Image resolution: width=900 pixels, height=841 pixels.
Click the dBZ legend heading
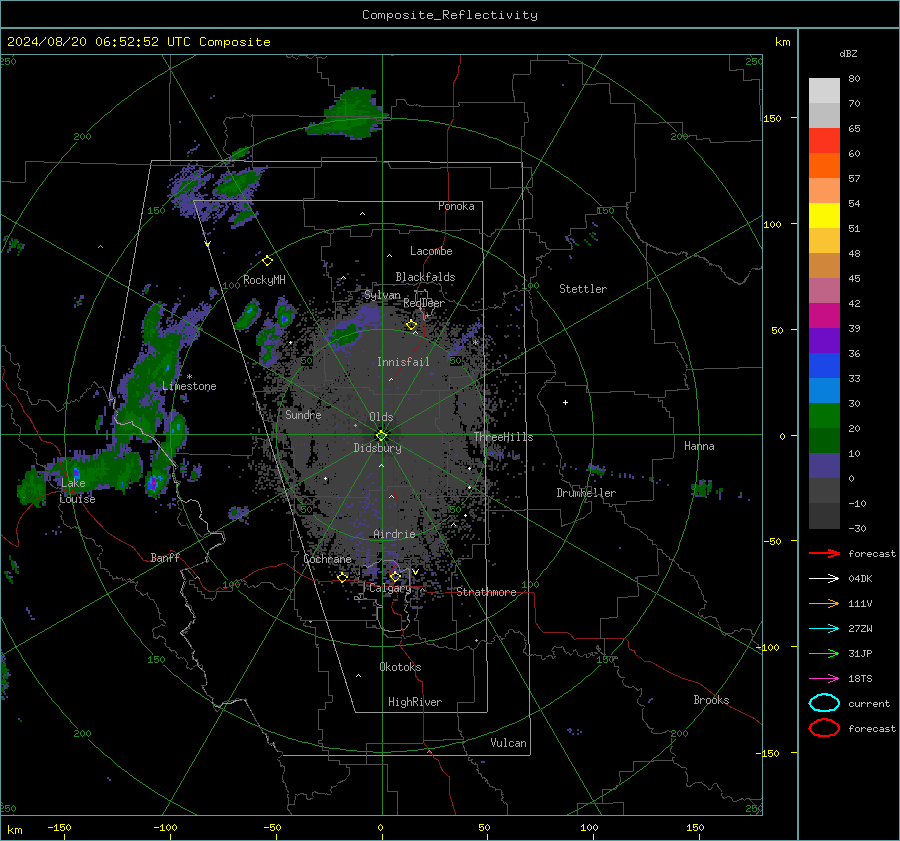[848, 53]
